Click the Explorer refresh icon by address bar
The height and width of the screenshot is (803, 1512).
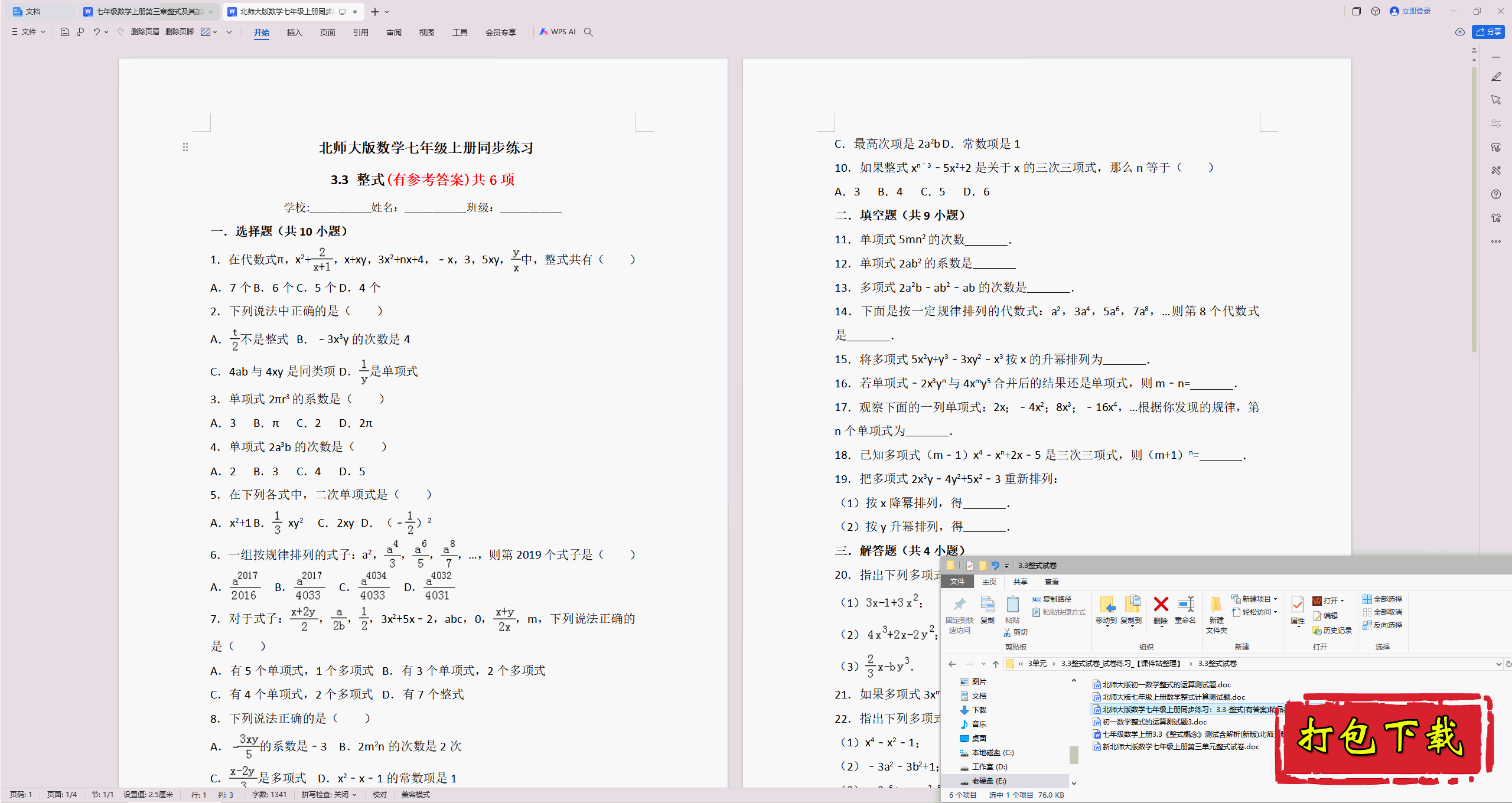click(1508, 664)
